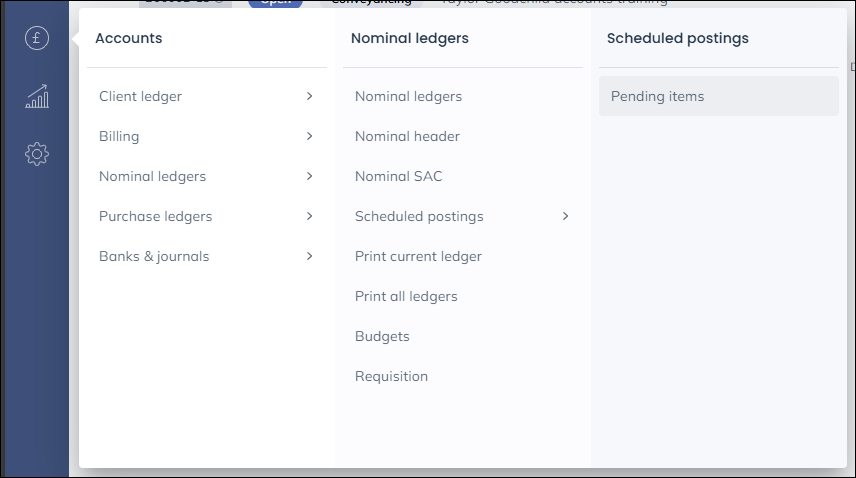
Task: Expand the Client ledger chevron arrow
Action: coord(310,96)
